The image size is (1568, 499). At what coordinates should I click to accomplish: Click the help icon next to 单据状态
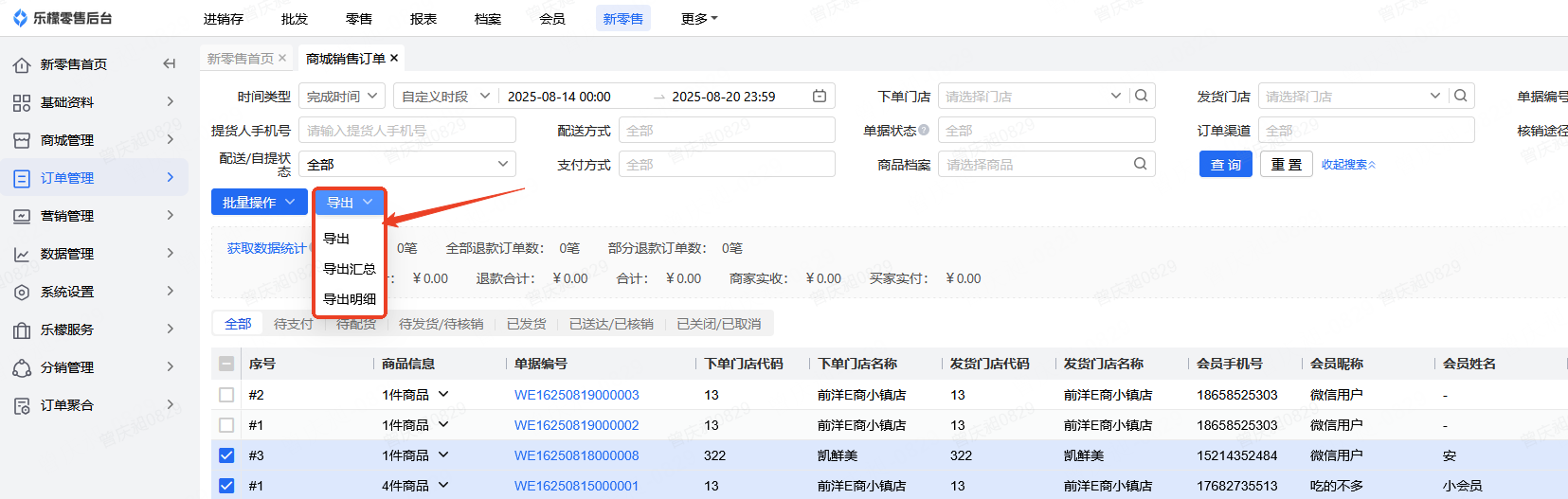923,130
